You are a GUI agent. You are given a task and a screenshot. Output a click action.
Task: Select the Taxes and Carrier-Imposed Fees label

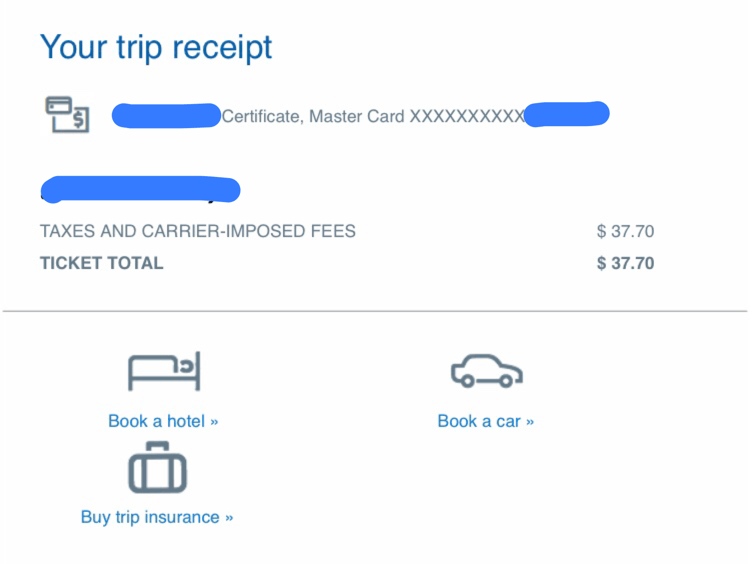pyautogui.click(x=198, y=231)
